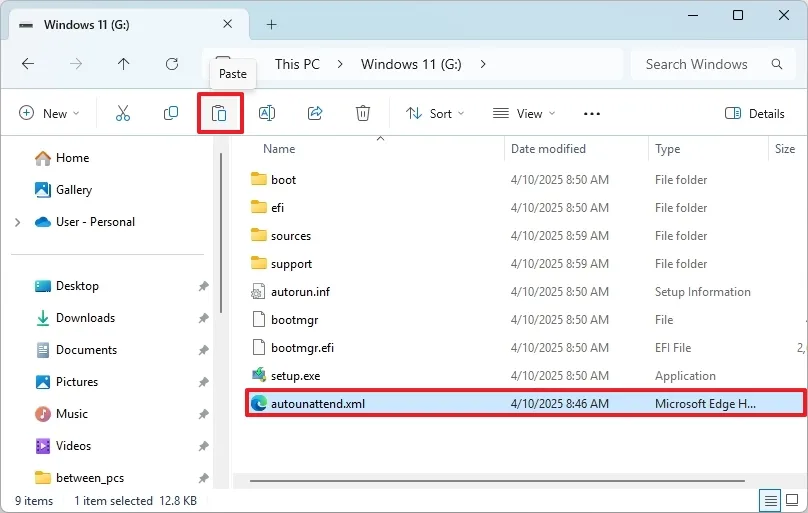Go up one folder level
The width and height of the screenshot is (808, 513).
(124, 64)
